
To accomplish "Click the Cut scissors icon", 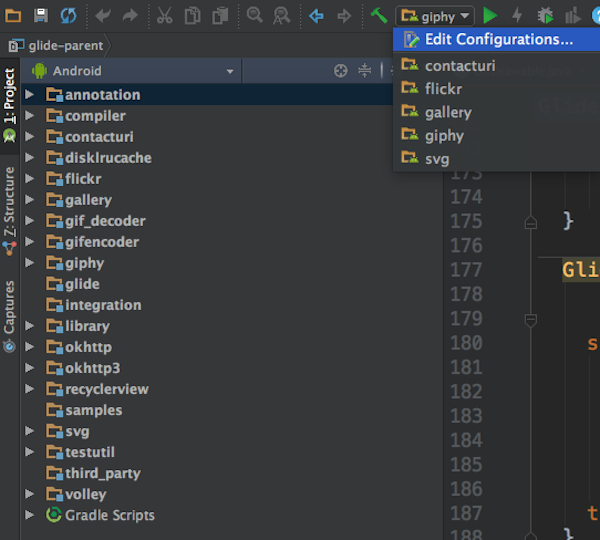I will [165, 15].
